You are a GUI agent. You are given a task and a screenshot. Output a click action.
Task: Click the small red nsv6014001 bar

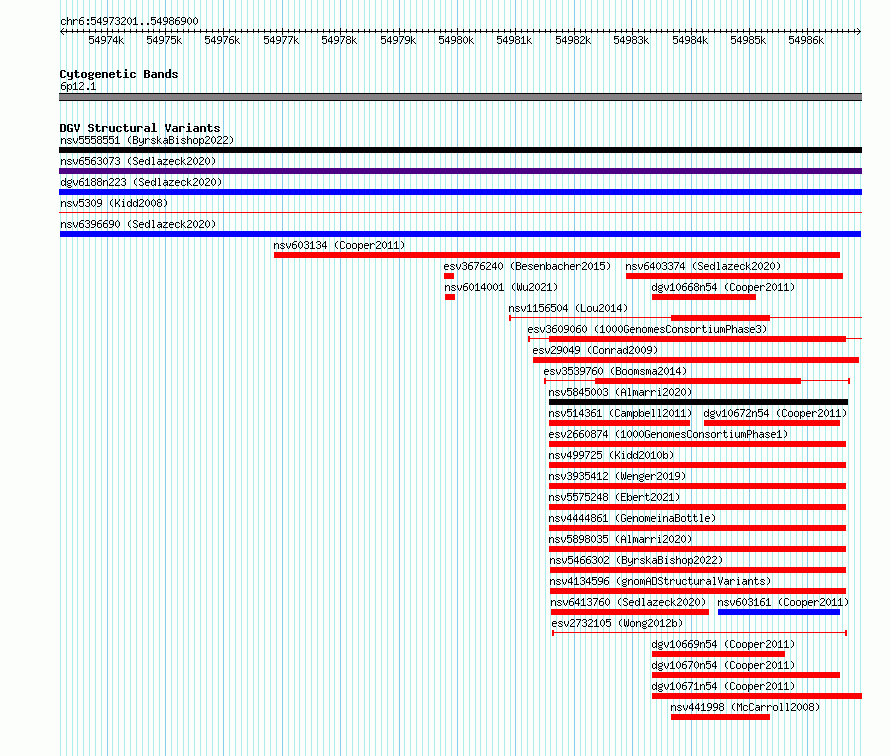[x=450, y=297]
